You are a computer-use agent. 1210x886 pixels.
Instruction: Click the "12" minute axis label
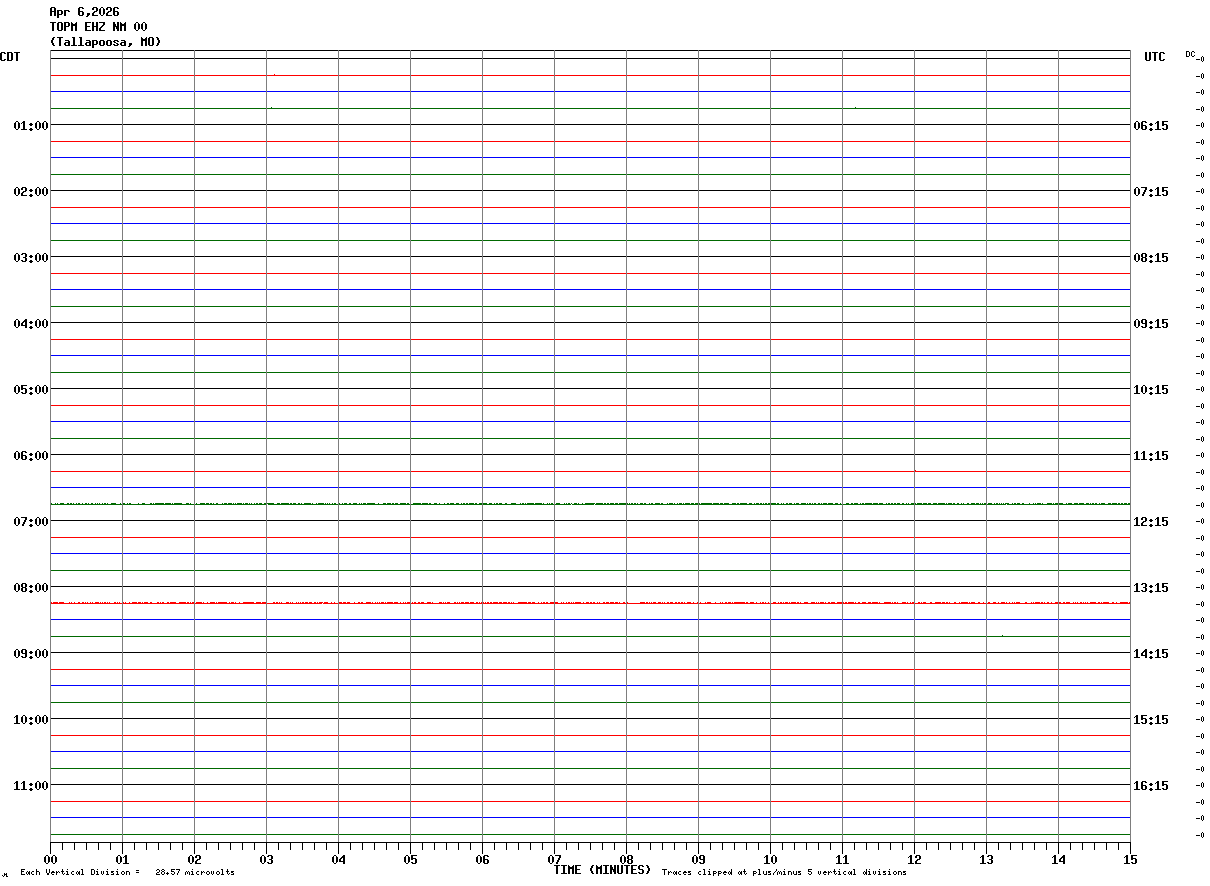(915, 859)
